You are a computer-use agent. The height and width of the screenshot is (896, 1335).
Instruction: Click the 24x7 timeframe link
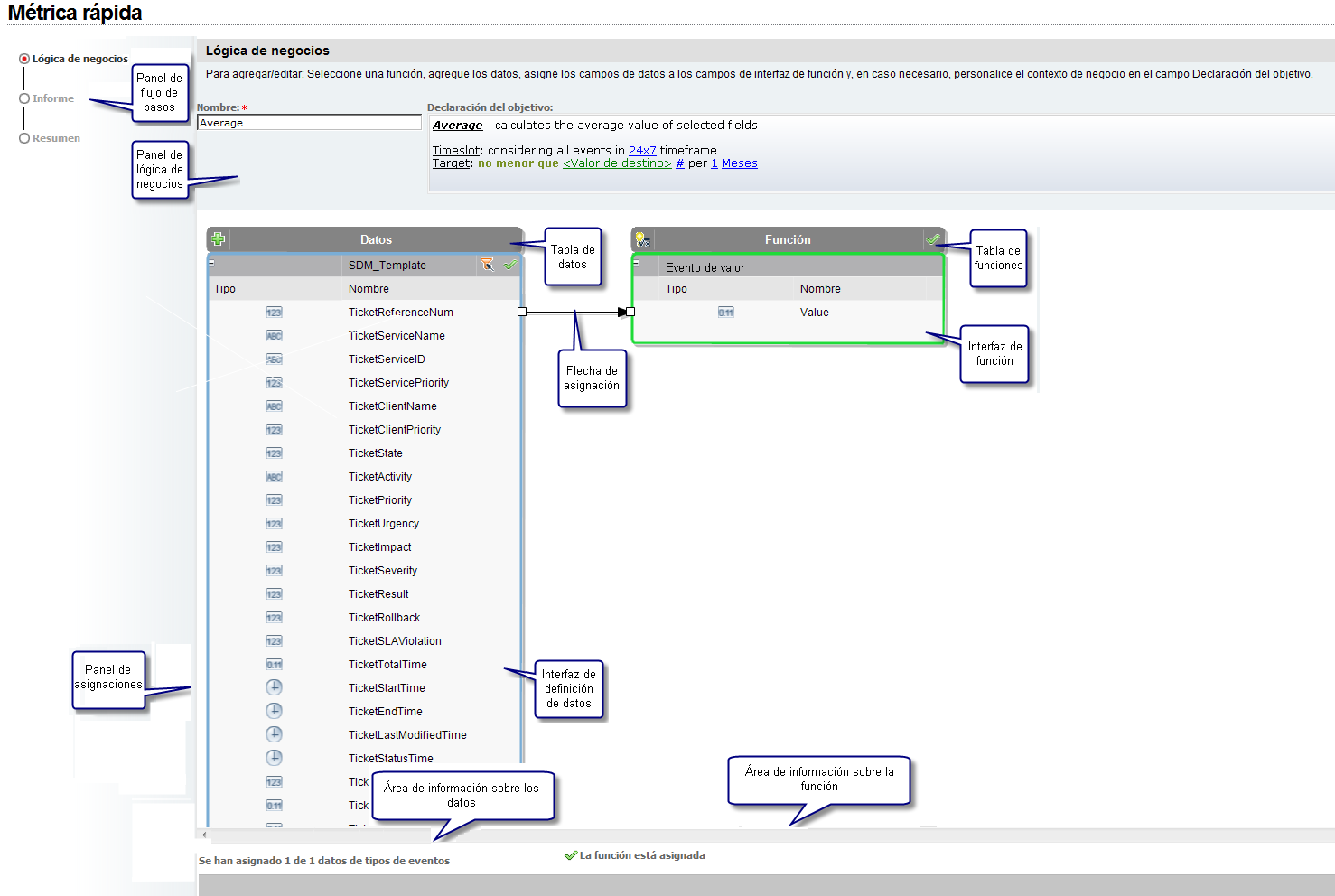coord(642,151)
